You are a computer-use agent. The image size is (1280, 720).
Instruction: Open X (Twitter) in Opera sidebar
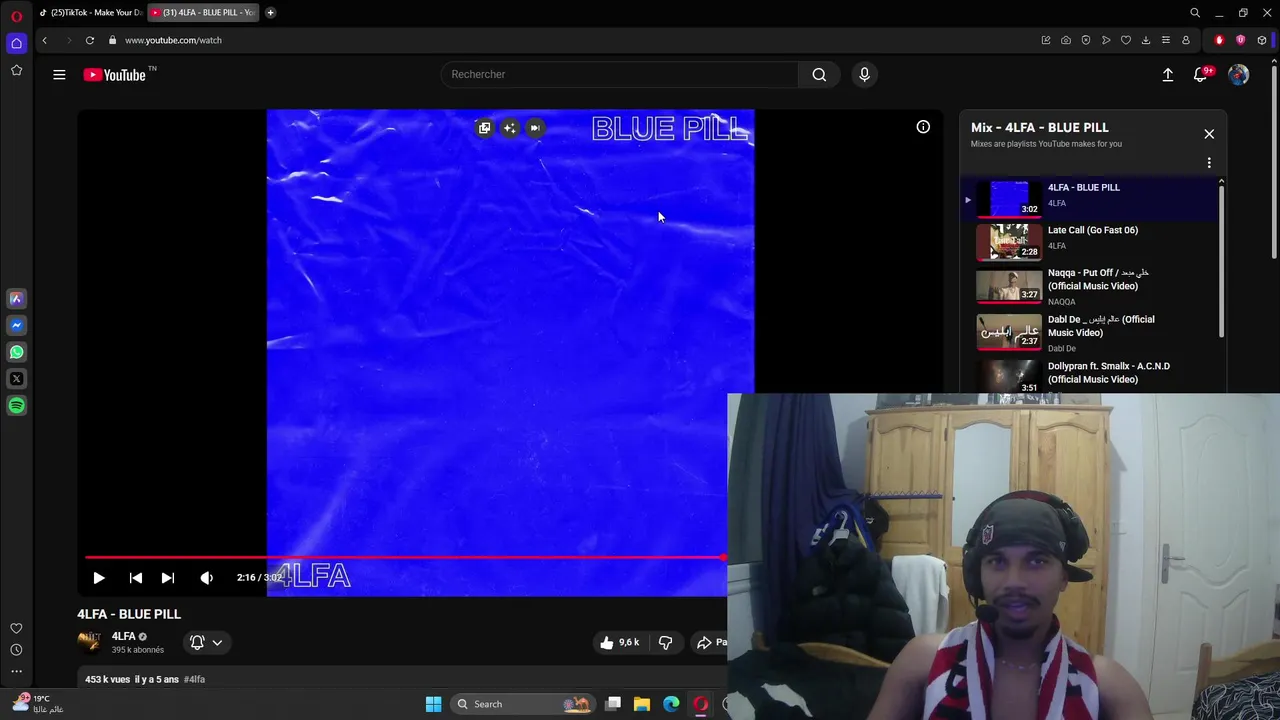click(x=16, y=379)
